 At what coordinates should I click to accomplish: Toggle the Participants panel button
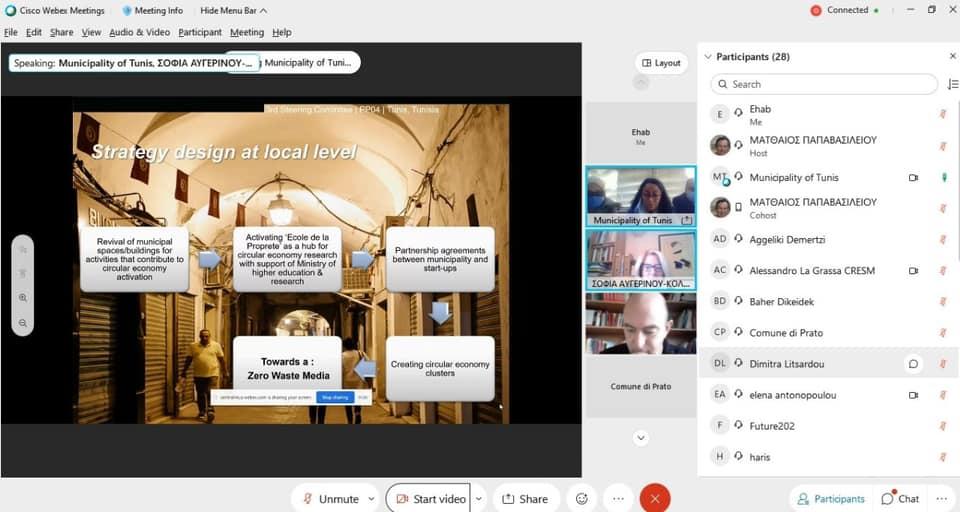click(828, 499)
